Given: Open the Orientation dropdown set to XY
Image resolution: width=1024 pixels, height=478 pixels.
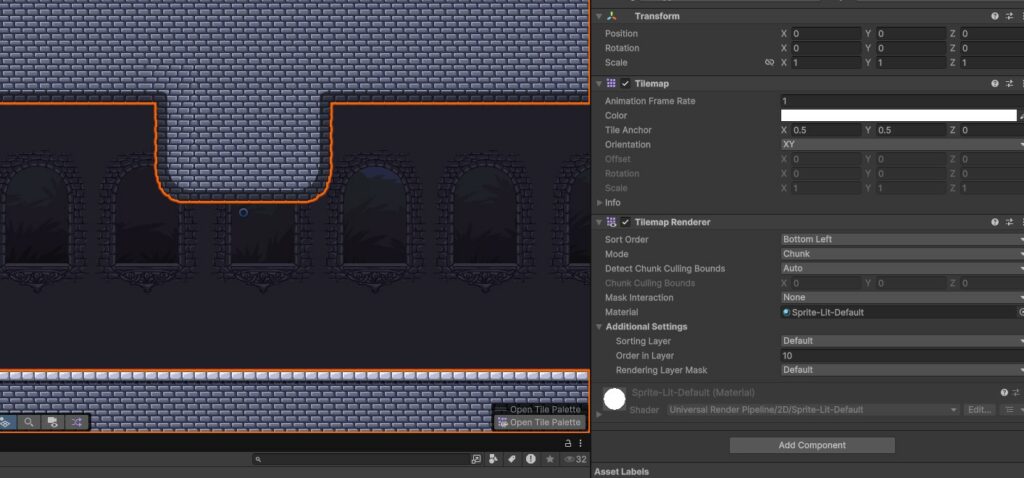Looking at the screenshot, I should point(903,144).
